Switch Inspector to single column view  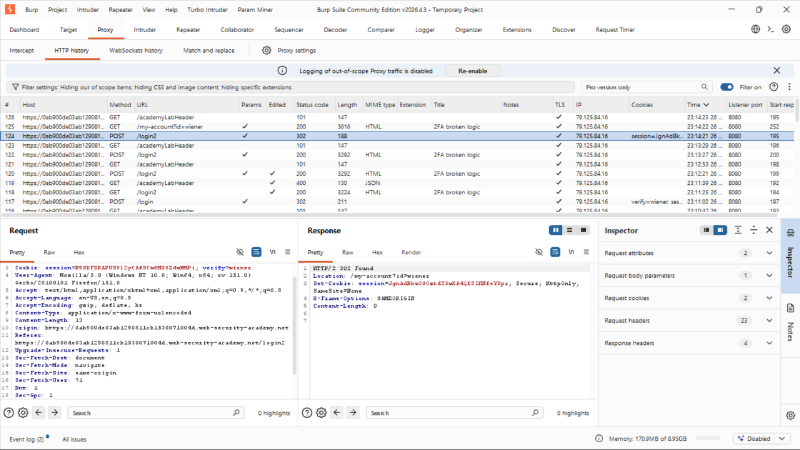point(706,230)
